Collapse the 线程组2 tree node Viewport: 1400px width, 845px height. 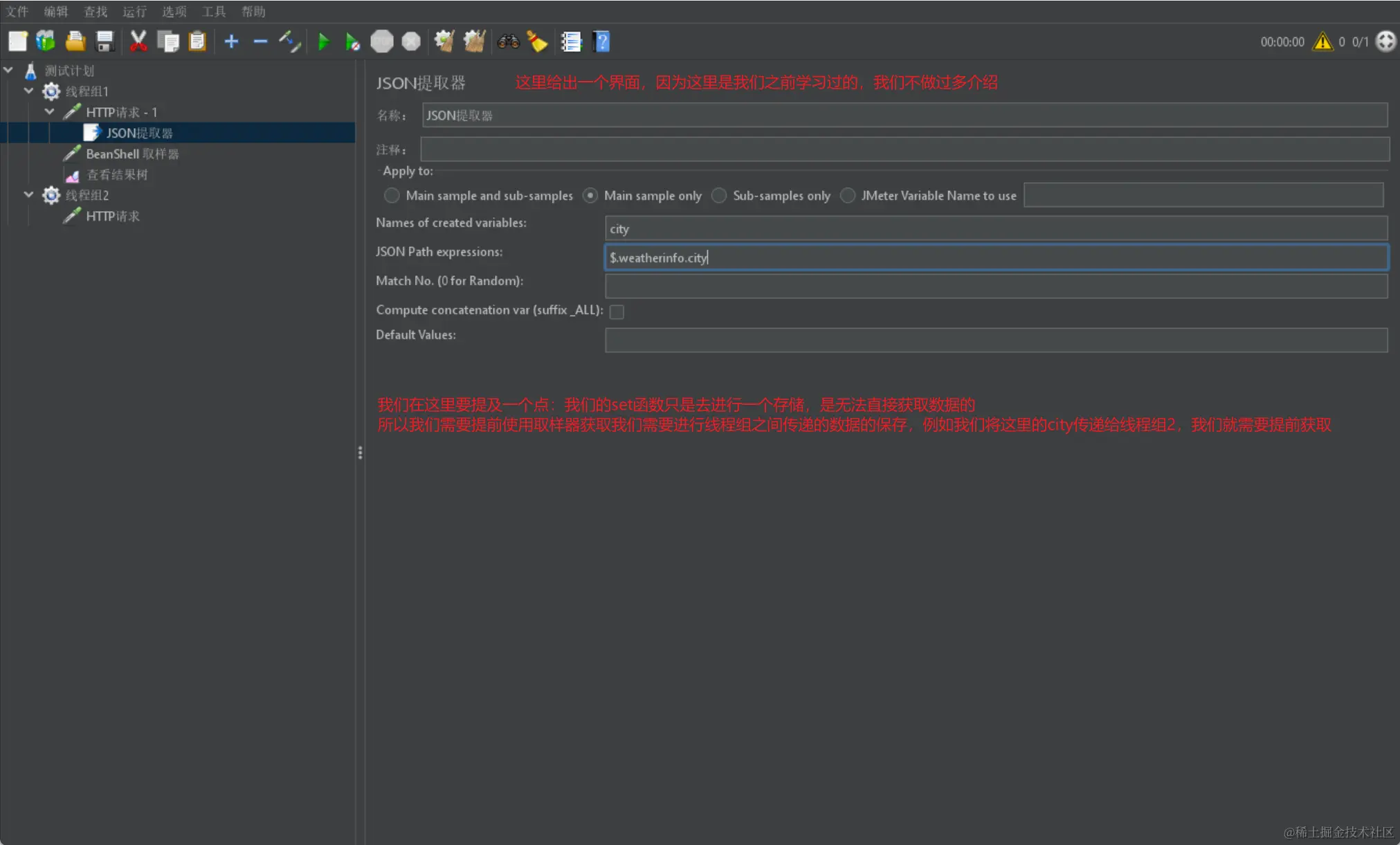29,194
